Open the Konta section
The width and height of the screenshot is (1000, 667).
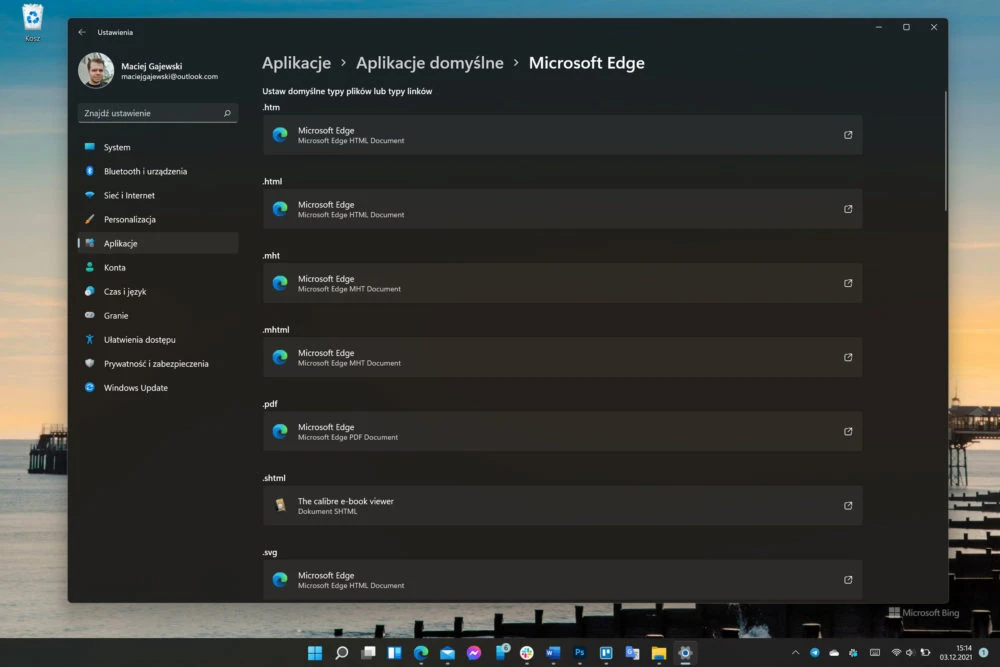158,268
